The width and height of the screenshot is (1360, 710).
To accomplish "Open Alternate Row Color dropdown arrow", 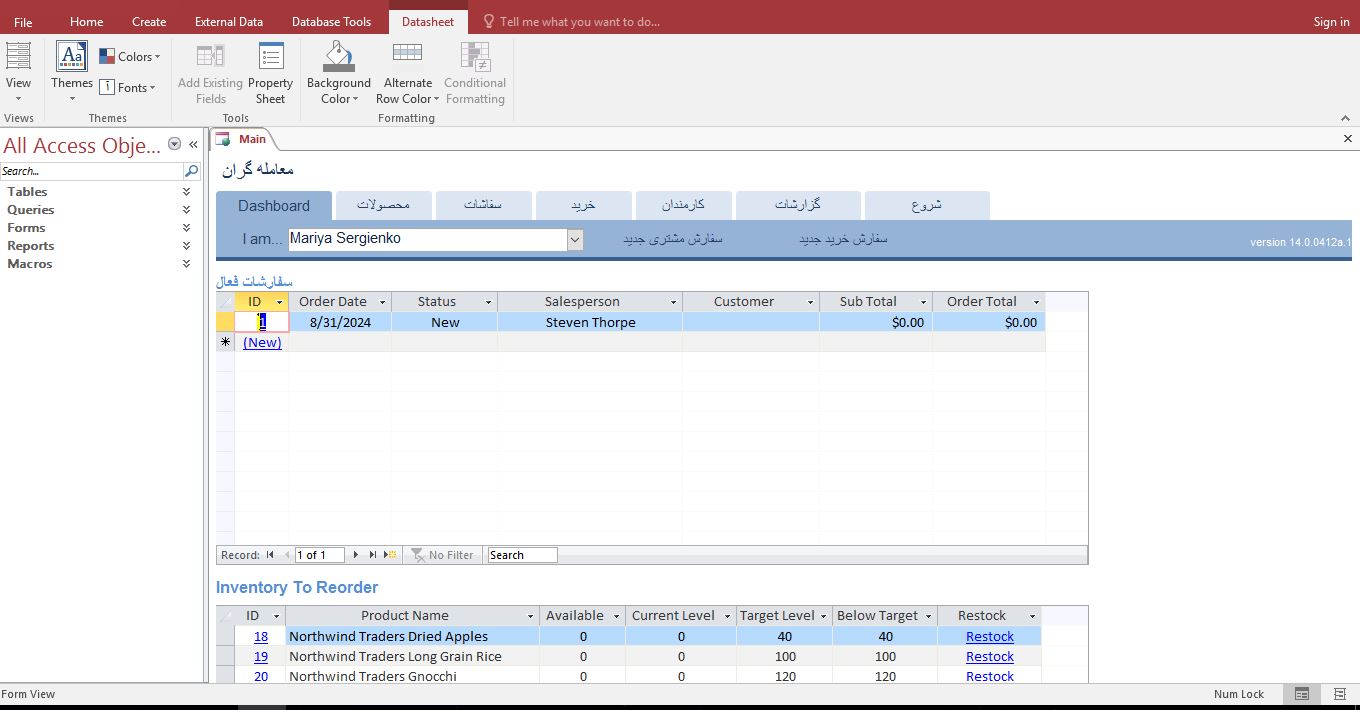I will point(437,100).
